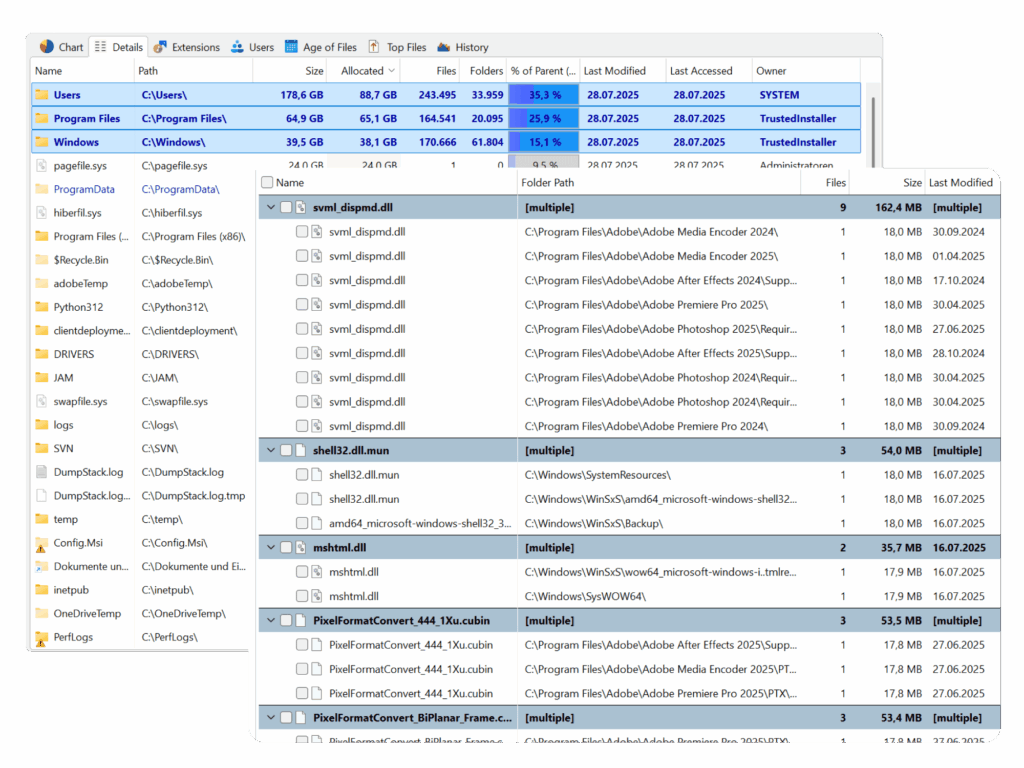Image resolution: width=1024 pixels, height=768 pixels.
Task: Collapse the PixelFormatConvert_BiPlanar_Frame group
Action: point(270,717)
